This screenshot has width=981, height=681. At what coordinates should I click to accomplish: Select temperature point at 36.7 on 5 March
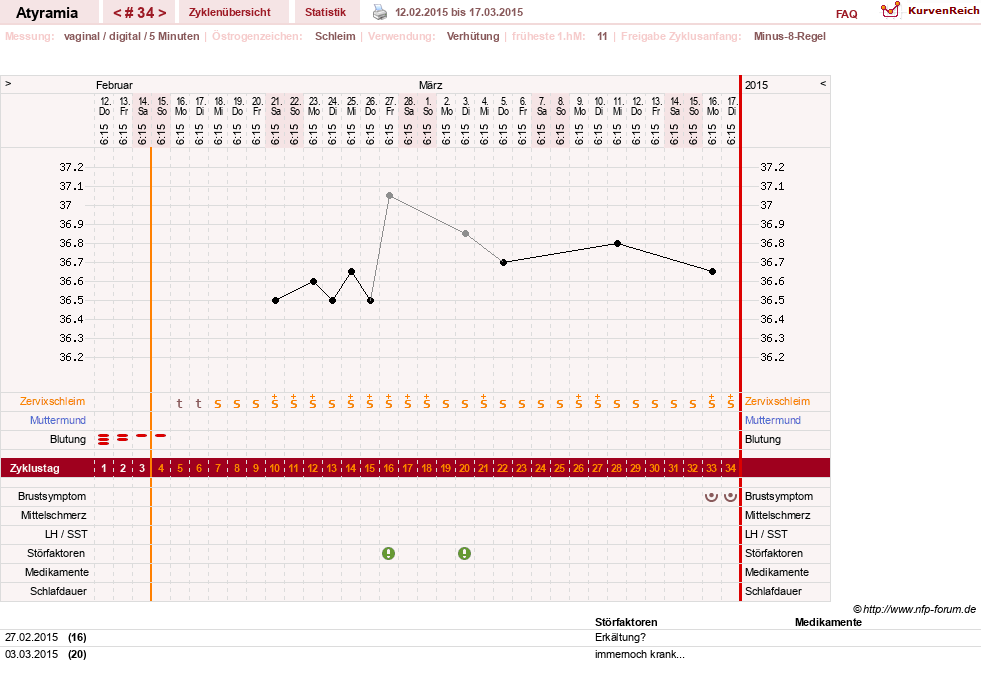pos(503,262)
